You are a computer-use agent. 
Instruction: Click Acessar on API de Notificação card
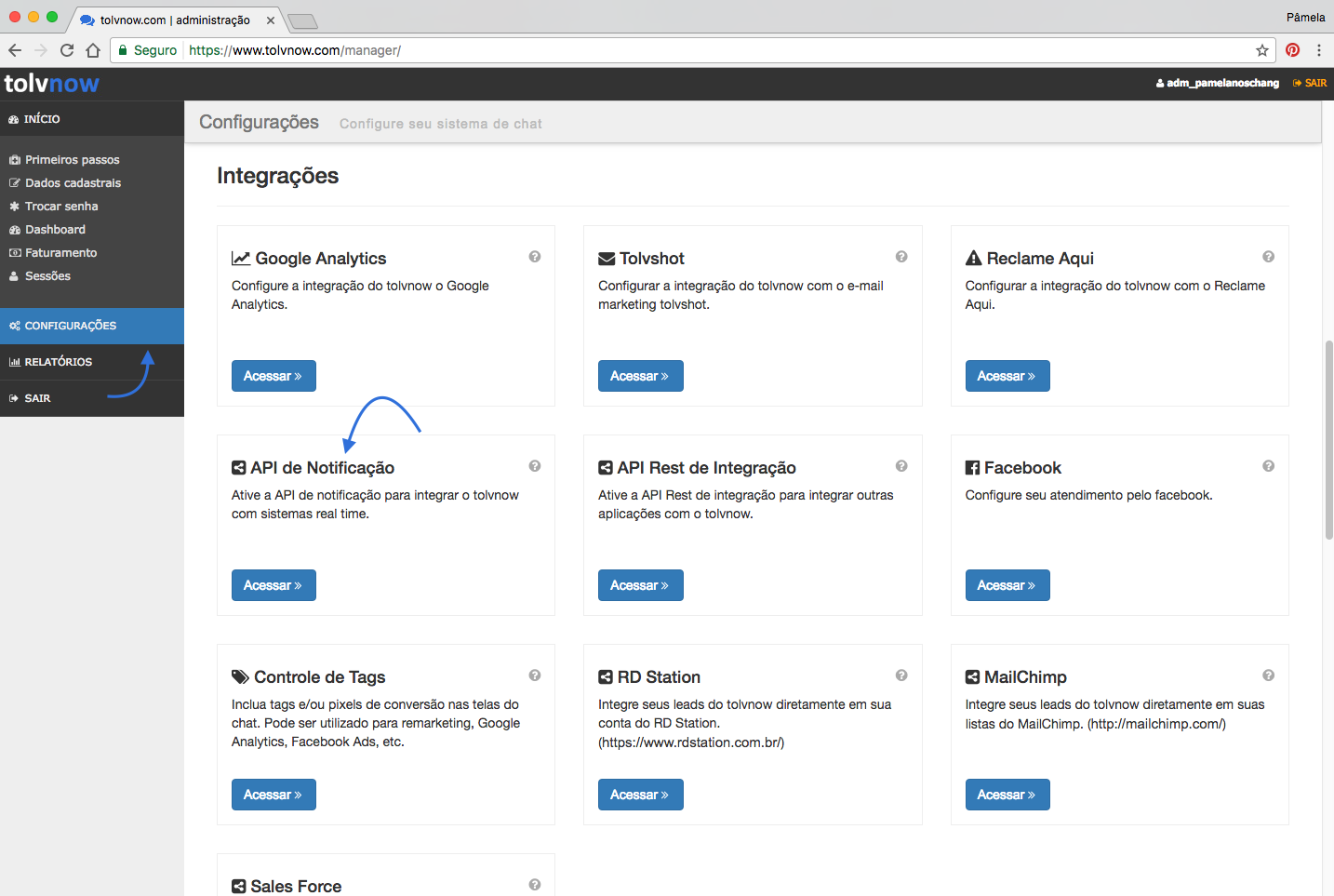click(273, 585)
